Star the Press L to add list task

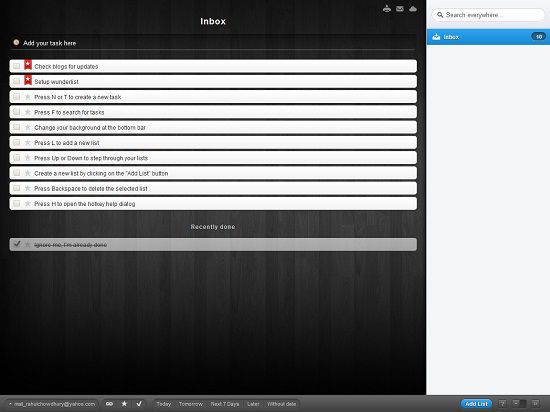(x=28, y=143)
